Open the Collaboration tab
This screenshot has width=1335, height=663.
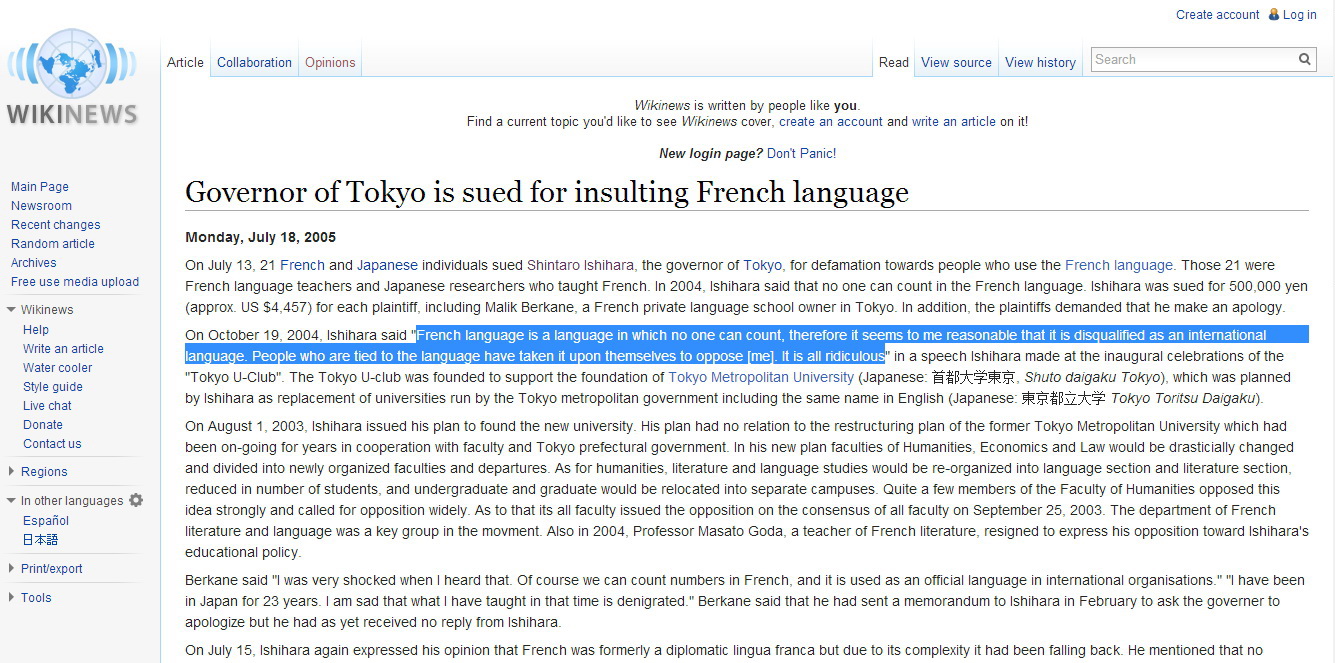coord(254,62)
